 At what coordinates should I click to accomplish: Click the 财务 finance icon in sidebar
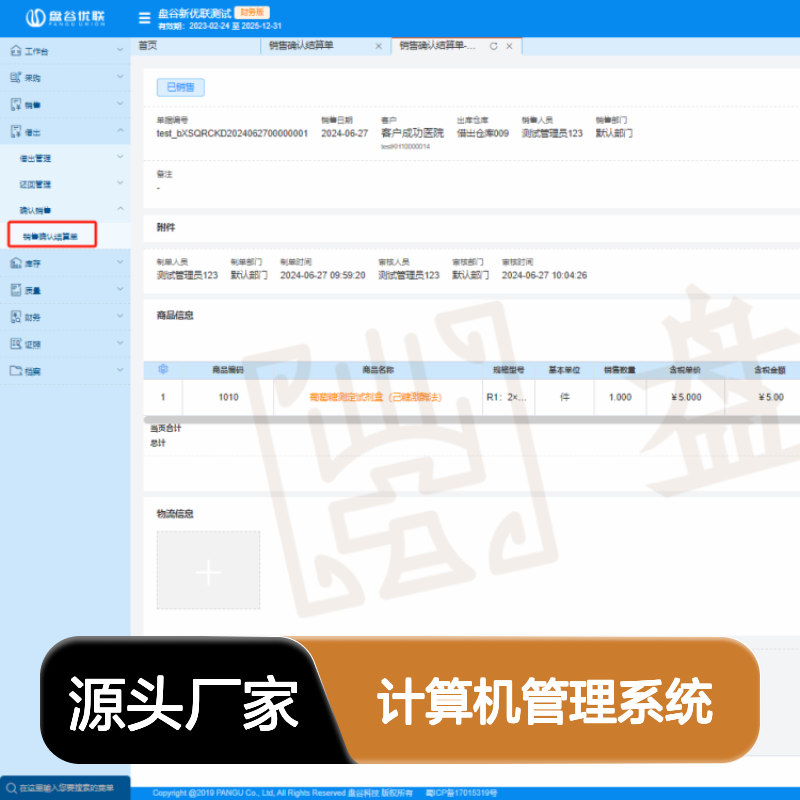click(16, 317)
